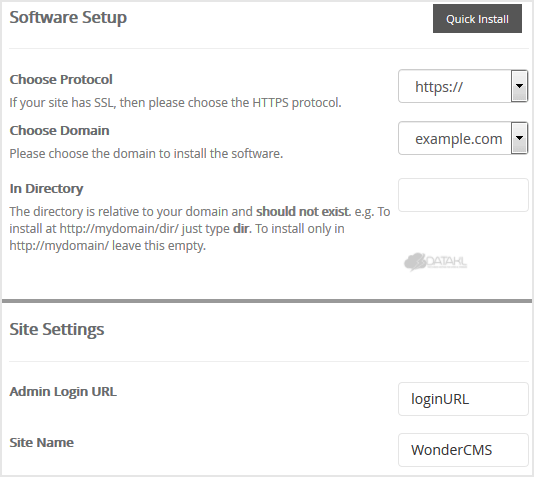Click the domain hint text starting 'Please choose the domain'

coord(146,154)
